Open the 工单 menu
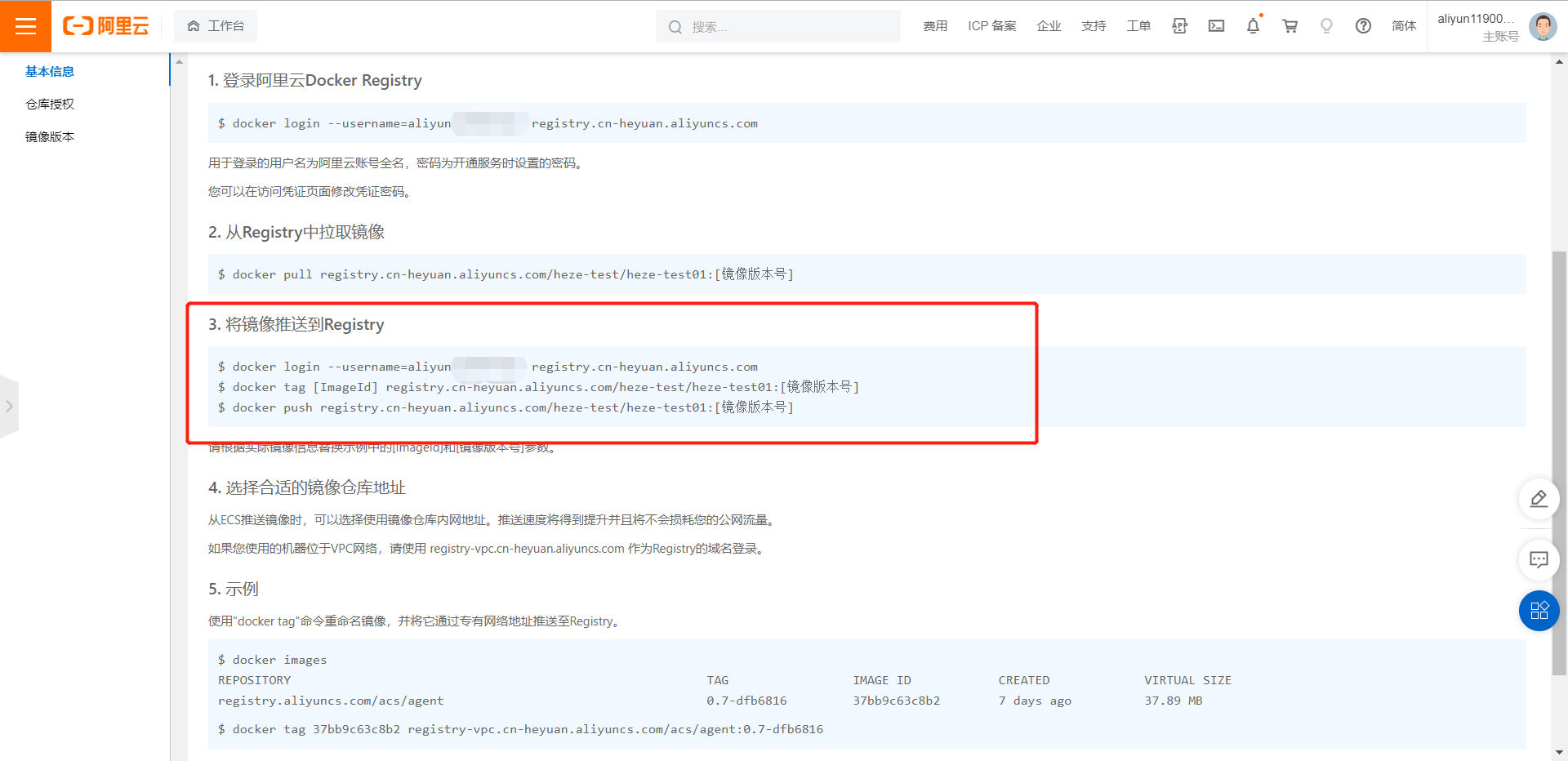Image resolution: width=1568 pixels, height=761 pixels. (1138, 26)
